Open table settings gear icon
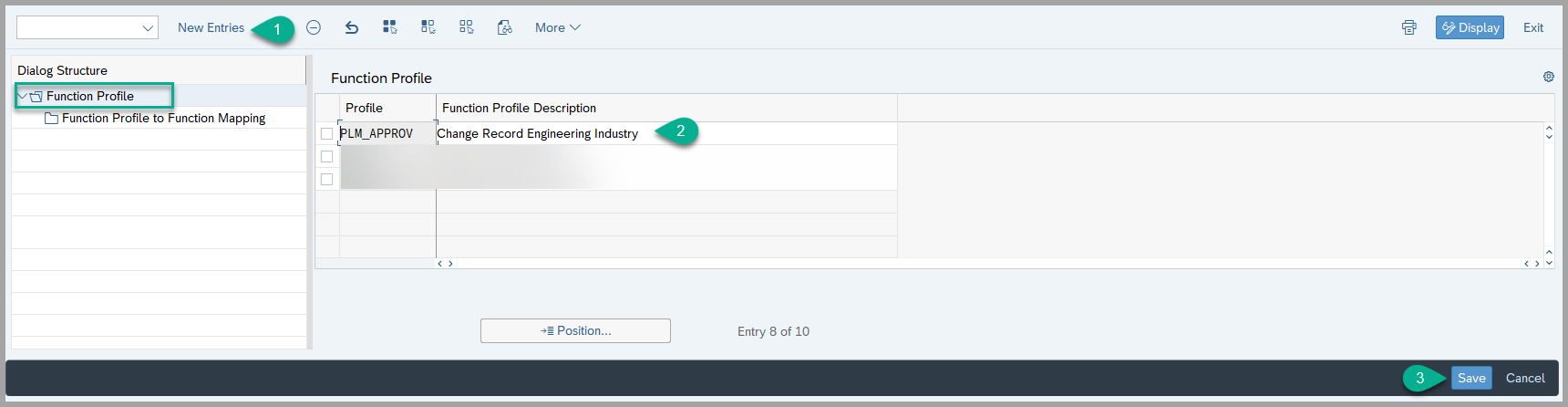The height and width of the screenshot is (407, 1568). 1548,78
